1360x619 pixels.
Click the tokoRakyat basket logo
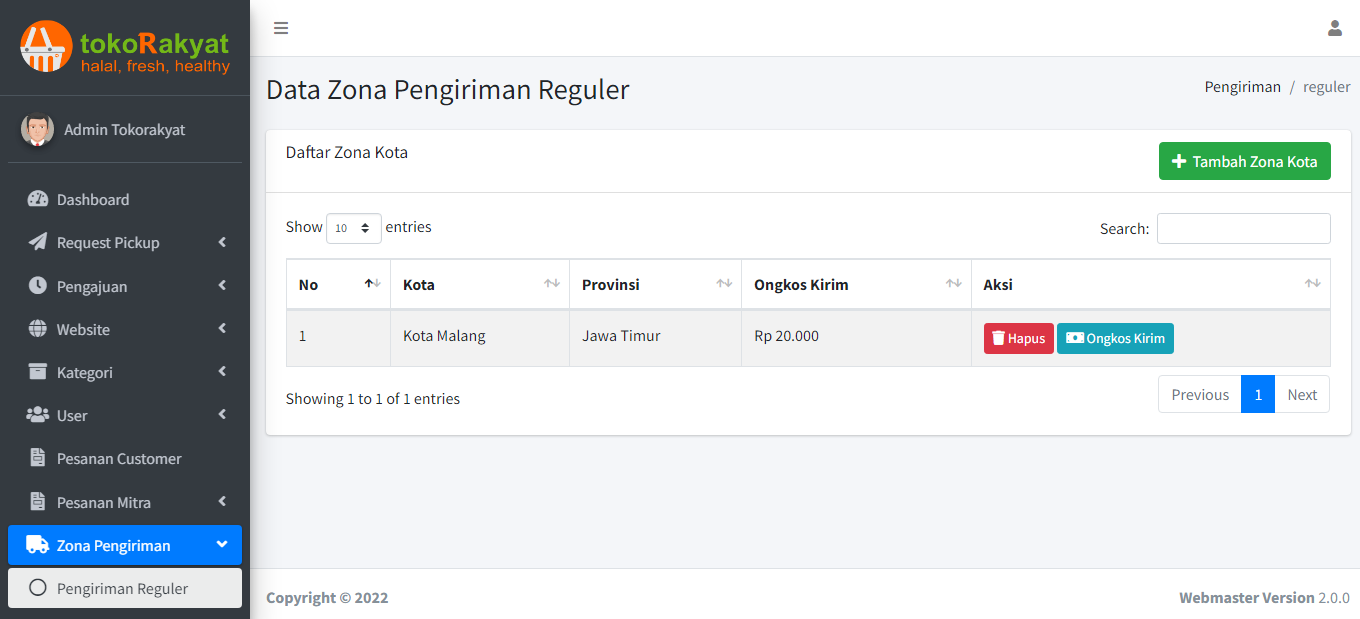click(46, 46)
